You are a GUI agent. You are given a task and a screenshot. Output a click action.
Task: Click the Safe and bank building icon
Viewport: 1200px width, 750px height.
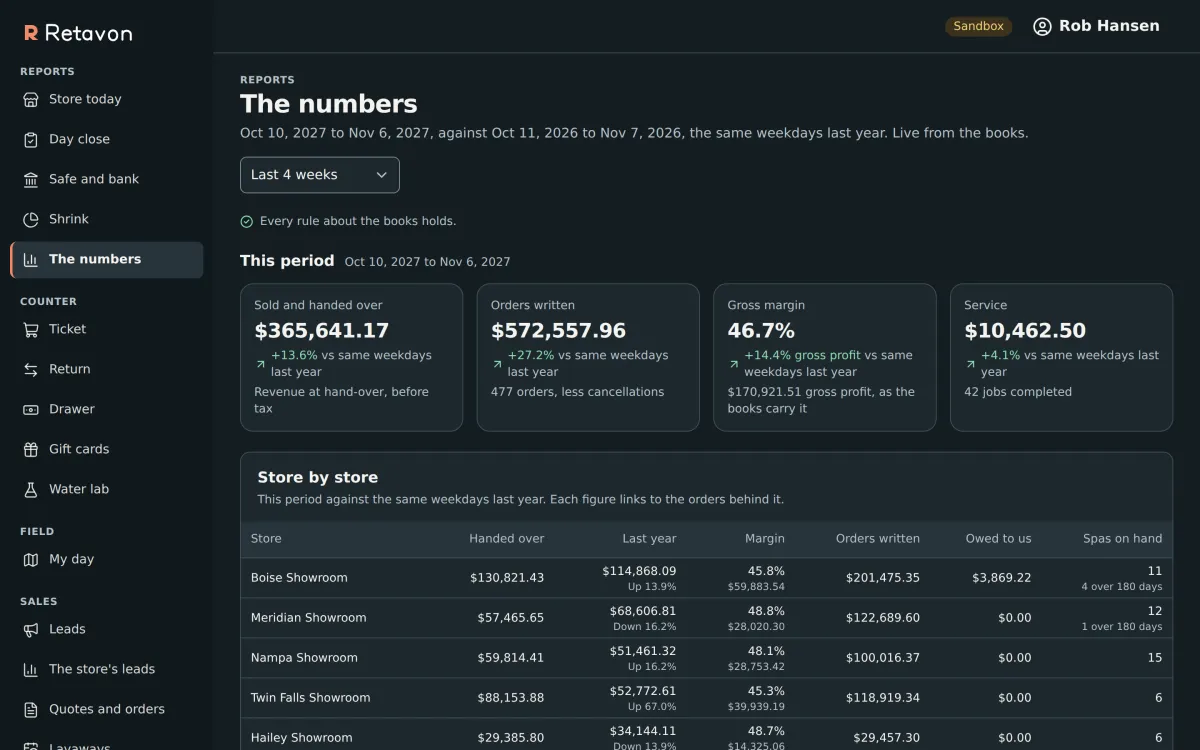tap(31, 179)
